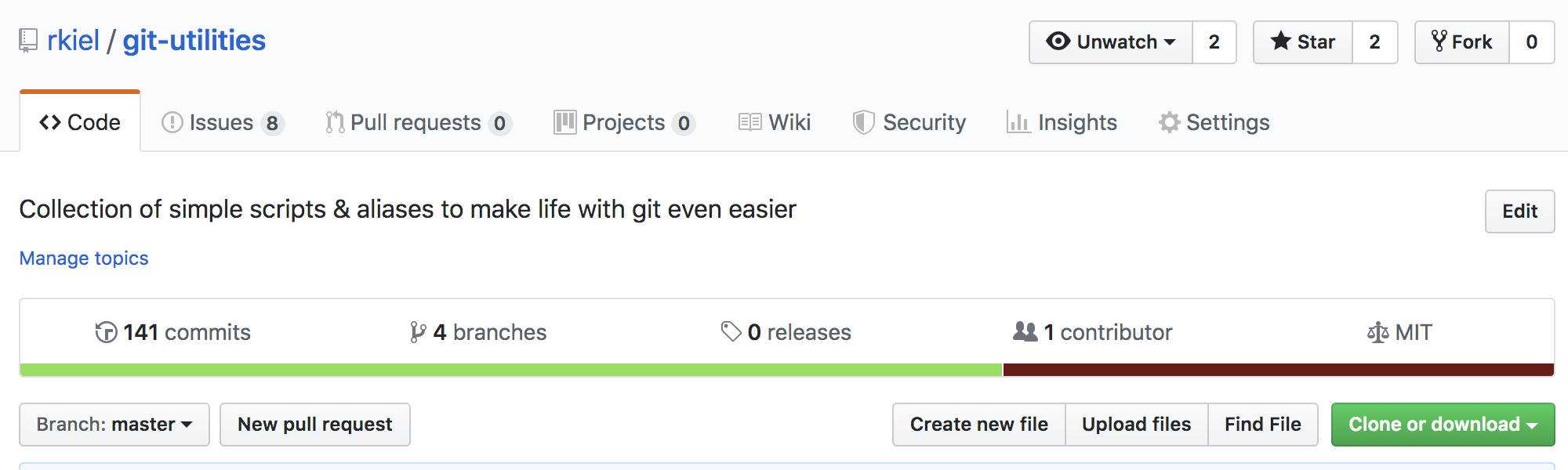Click the star icon in the Star button
1568x470 pixels.
click(1281, 41)
